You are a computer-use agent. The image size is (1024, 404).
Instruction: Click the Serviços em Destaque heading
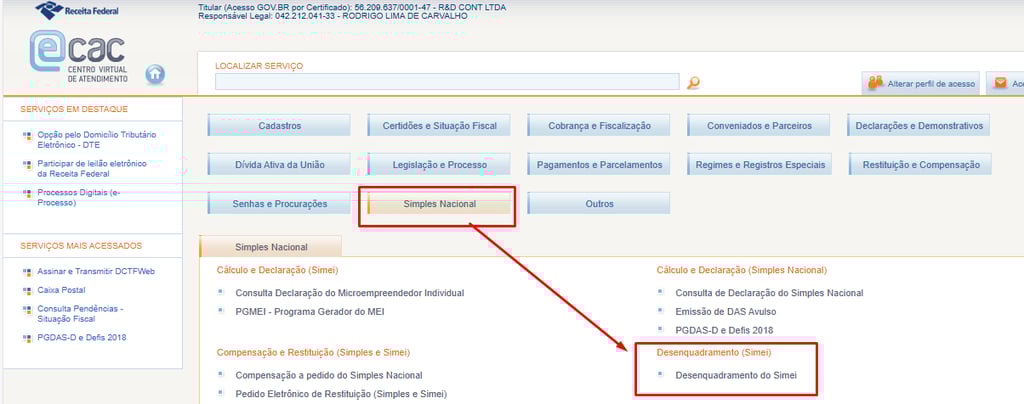click(x=74, y=109)
